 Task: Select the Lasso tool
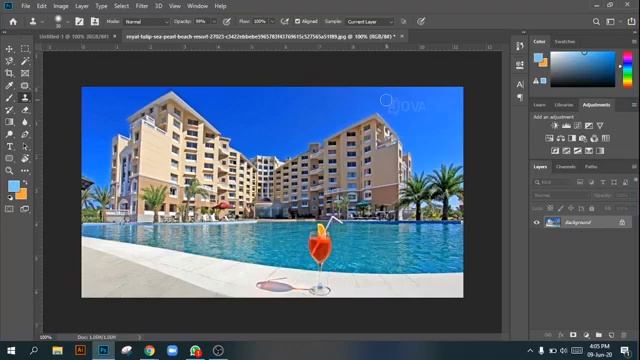click(9, 61)
